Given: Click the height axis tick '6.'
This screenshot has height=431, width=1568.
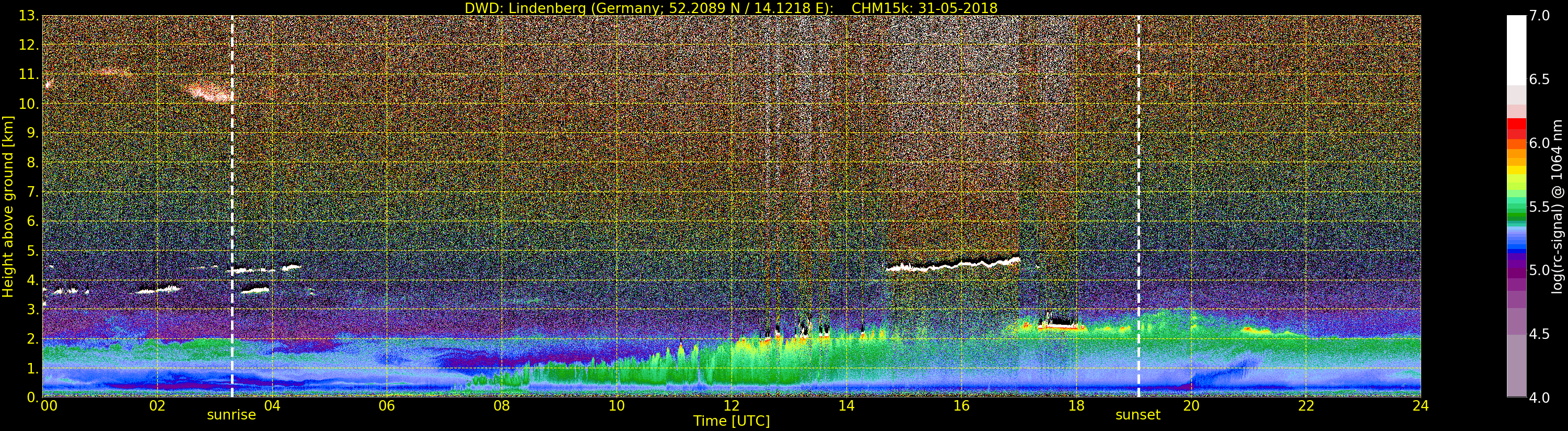Looking at the screenshot, I should click(x=33, y=221).
